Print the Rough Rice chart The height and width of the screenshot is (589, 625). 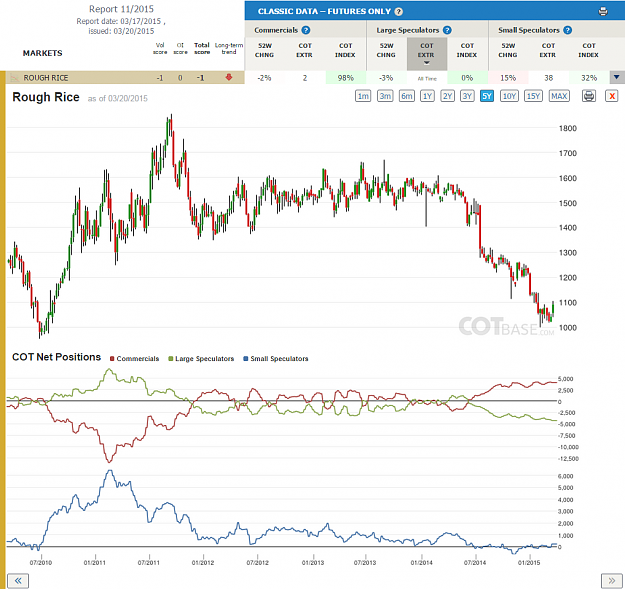[589, 96]
